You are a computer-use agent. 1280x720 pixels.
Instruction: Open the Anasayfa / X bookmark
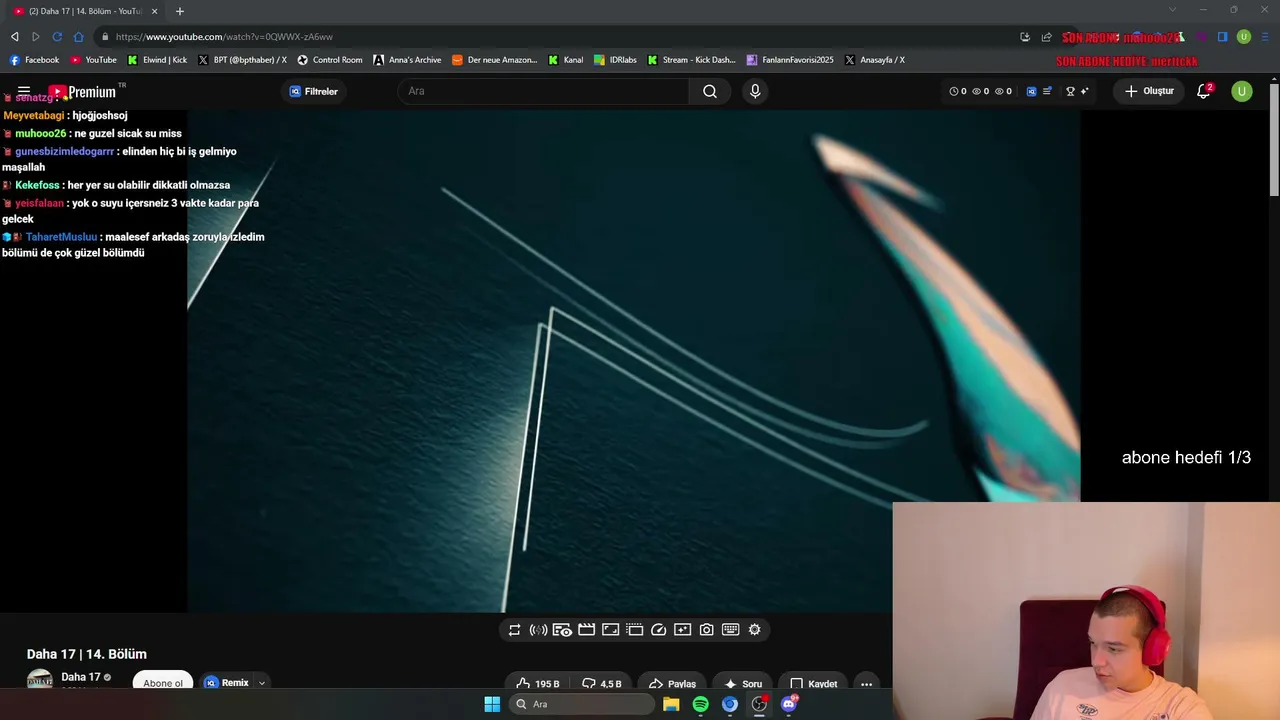click(x=875, y=60)
